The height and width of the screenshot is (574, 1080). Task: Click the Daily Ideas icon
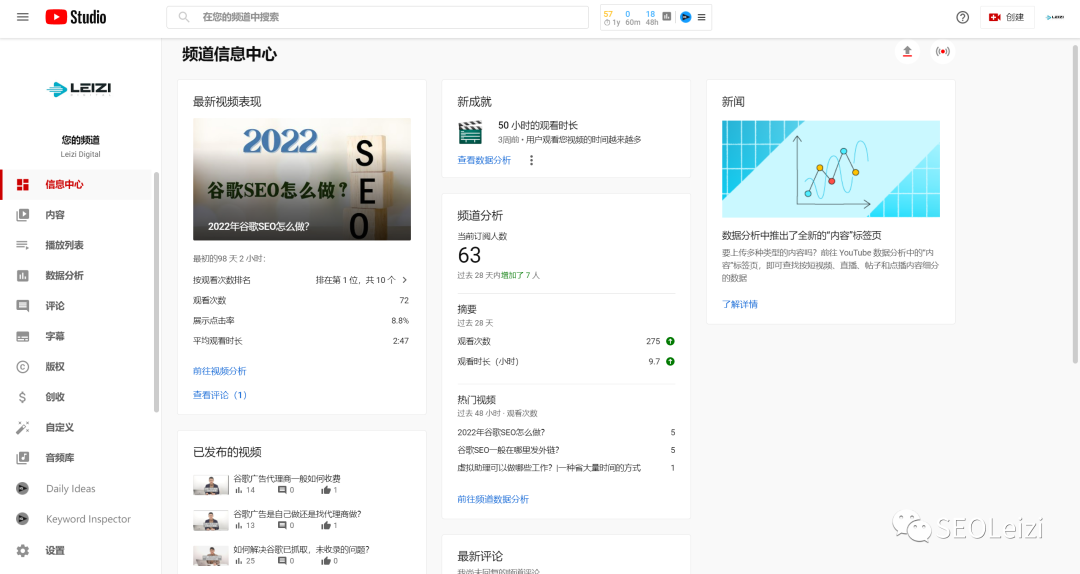point(23,489)
